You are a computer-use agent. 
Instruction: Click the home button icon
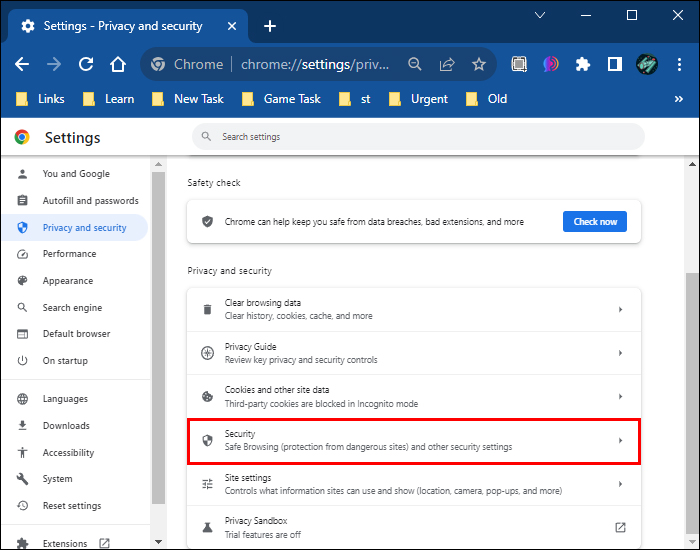pos(118,64)
